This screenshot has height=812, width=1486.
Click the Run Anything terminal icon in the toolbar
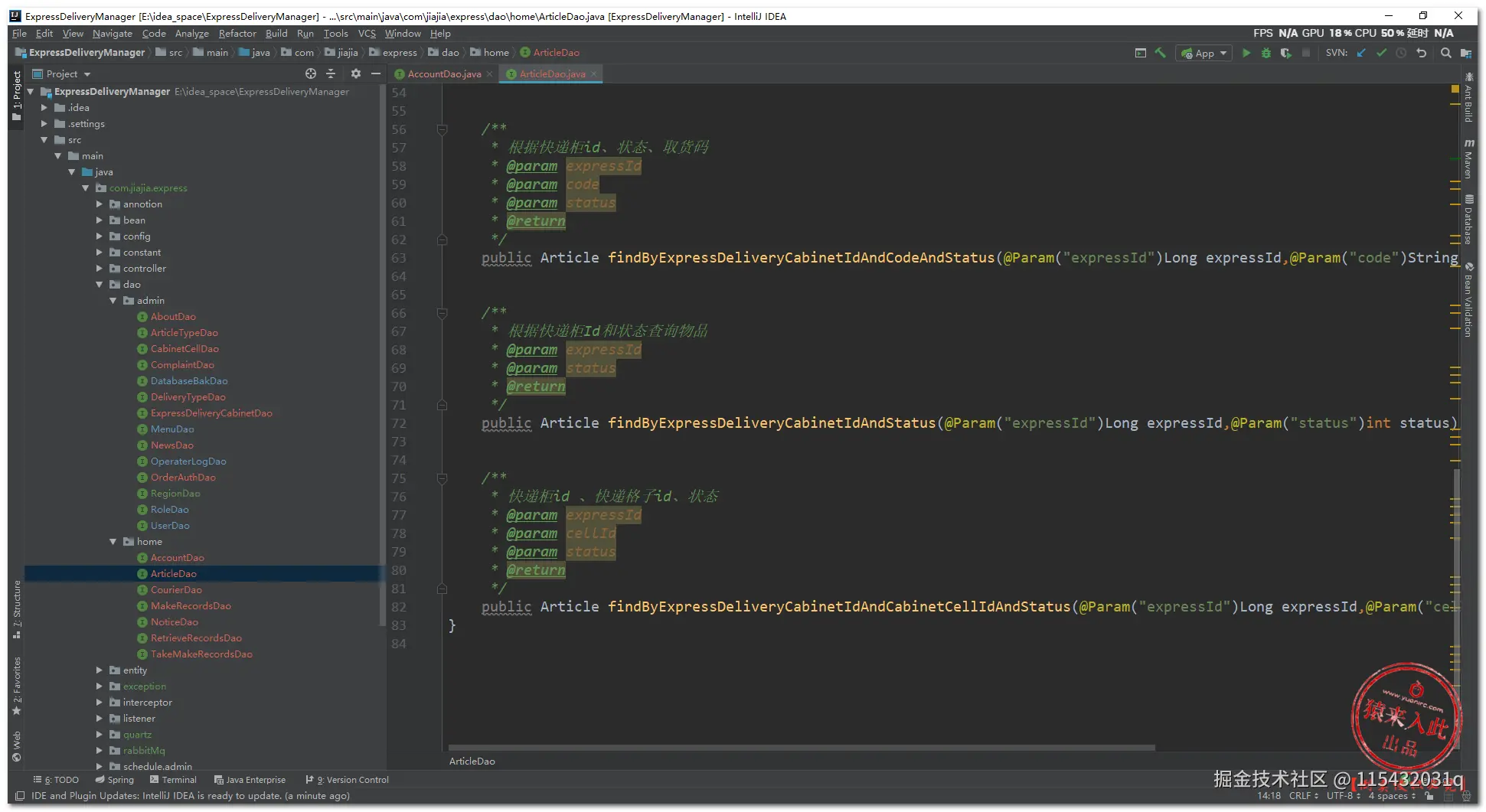[x=1141, y=53]
